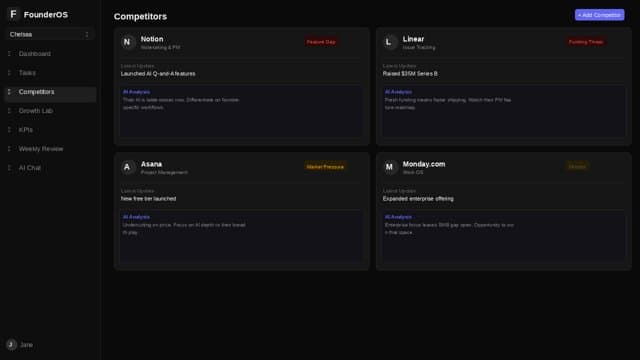
Task: Click the Asana avatar icon
Action: 127,167
